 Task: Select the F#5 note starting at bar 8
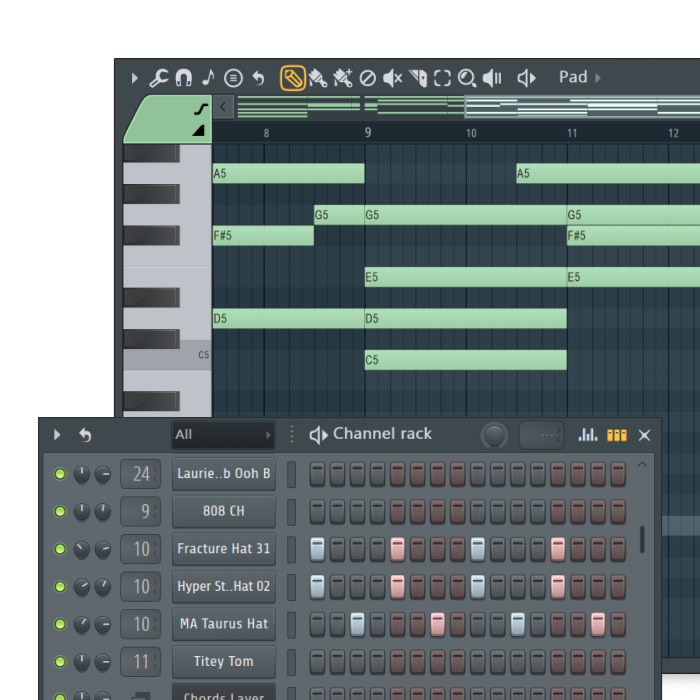263,235
